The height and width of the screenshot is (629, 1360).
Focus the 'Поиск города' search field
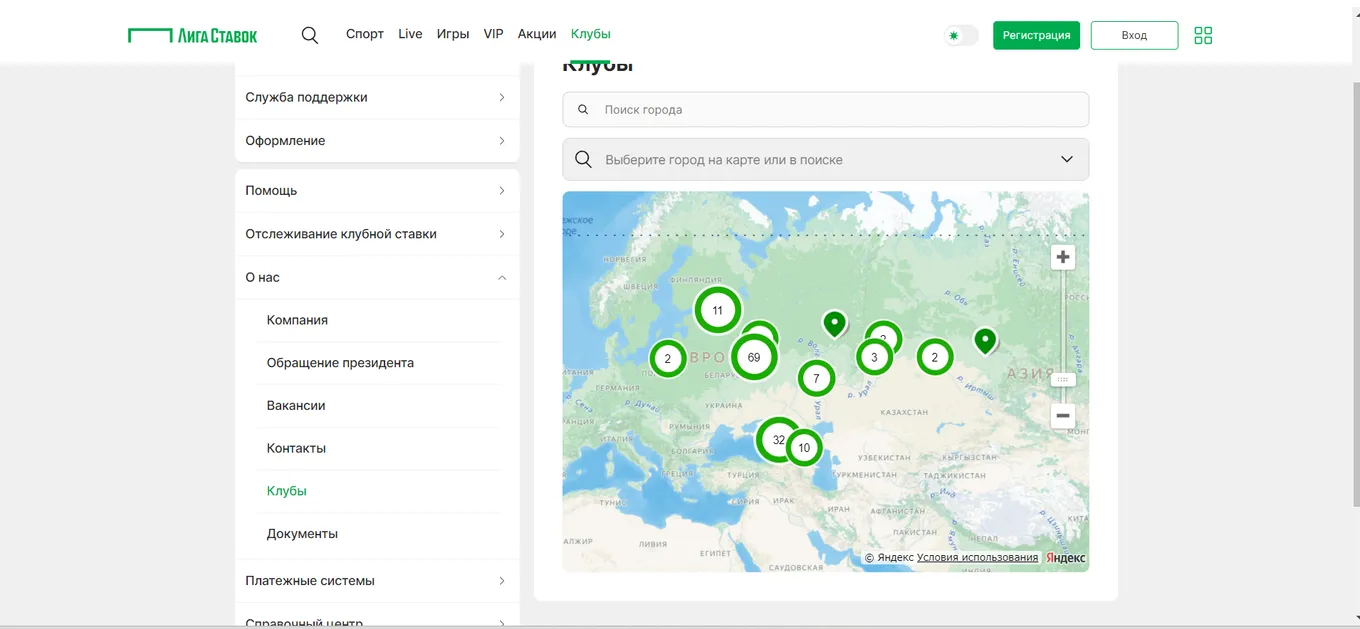point(826,110)
